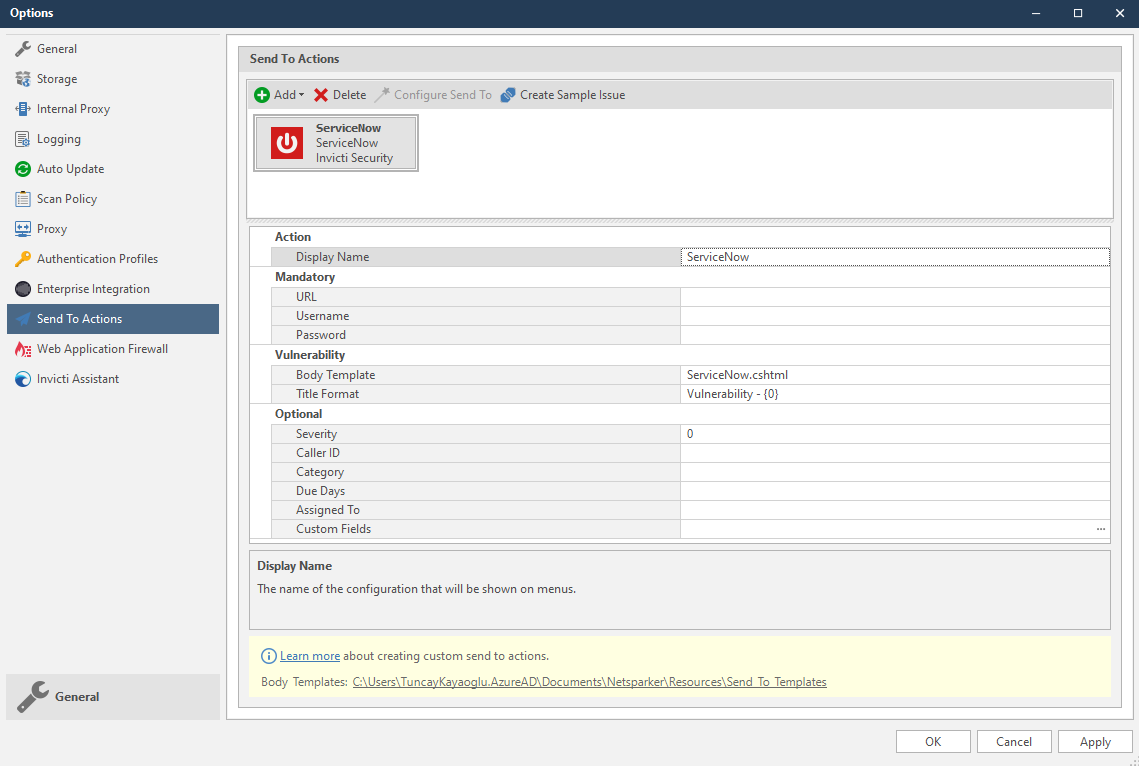This screenshot has height=766, width=1139.
Task: Click the Vulnerability group header
Action: pos(309,355)
